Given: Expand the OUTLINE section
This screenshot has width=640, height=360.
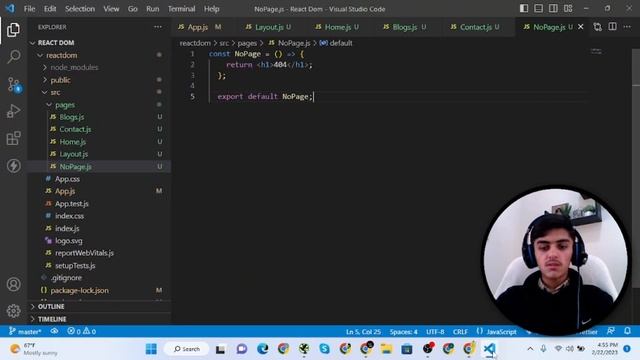Looking at the screenshot, I should 99,307.
